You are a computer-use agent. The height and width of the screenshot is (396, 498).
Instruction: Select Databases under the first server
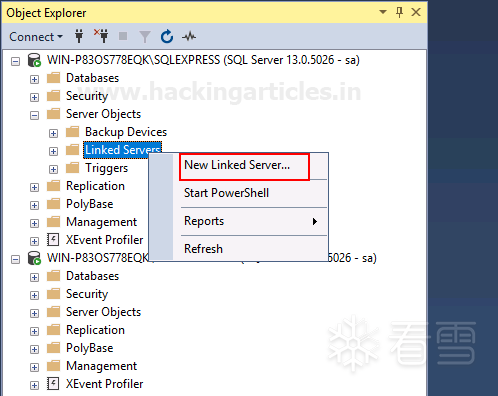(x=92, y=78)
